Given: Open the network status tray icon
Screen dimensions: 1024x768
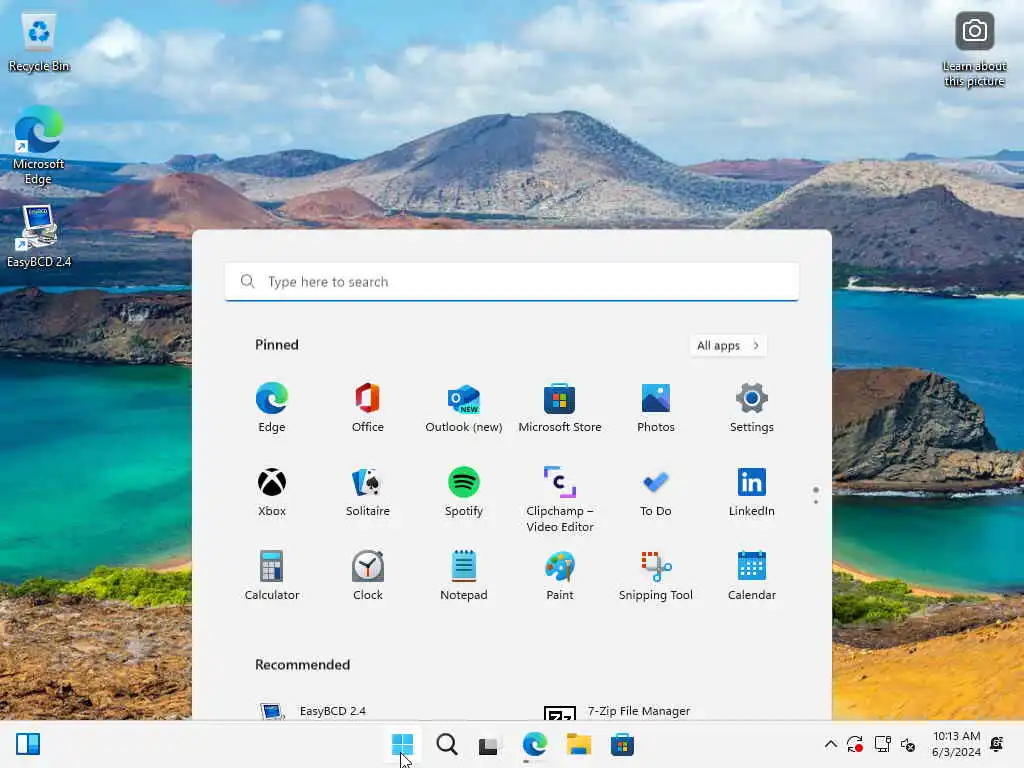Looking at the screenshot, I should [x=882, y=744].
